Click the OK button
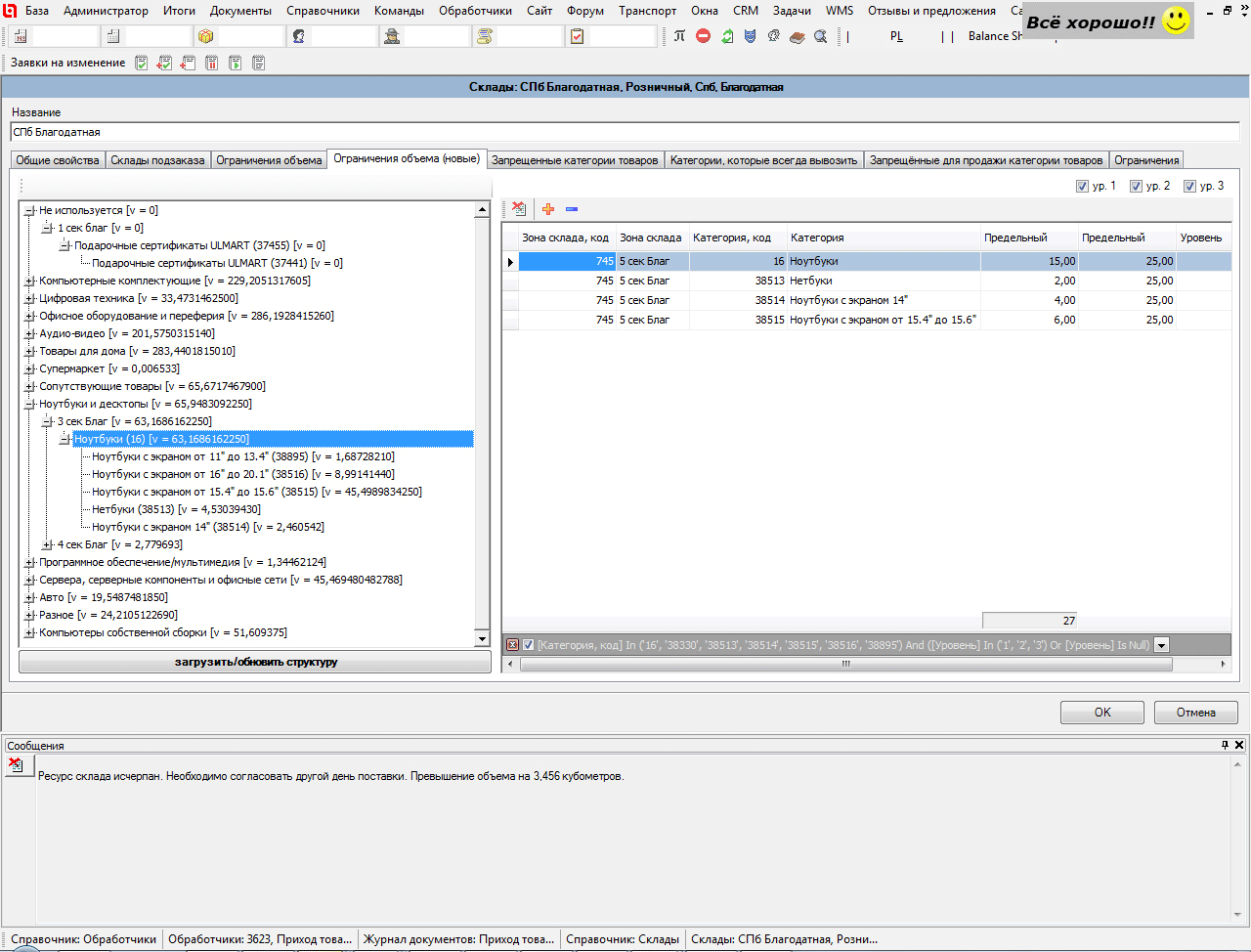This screenshot has height=952, width=1251. 1101,713
